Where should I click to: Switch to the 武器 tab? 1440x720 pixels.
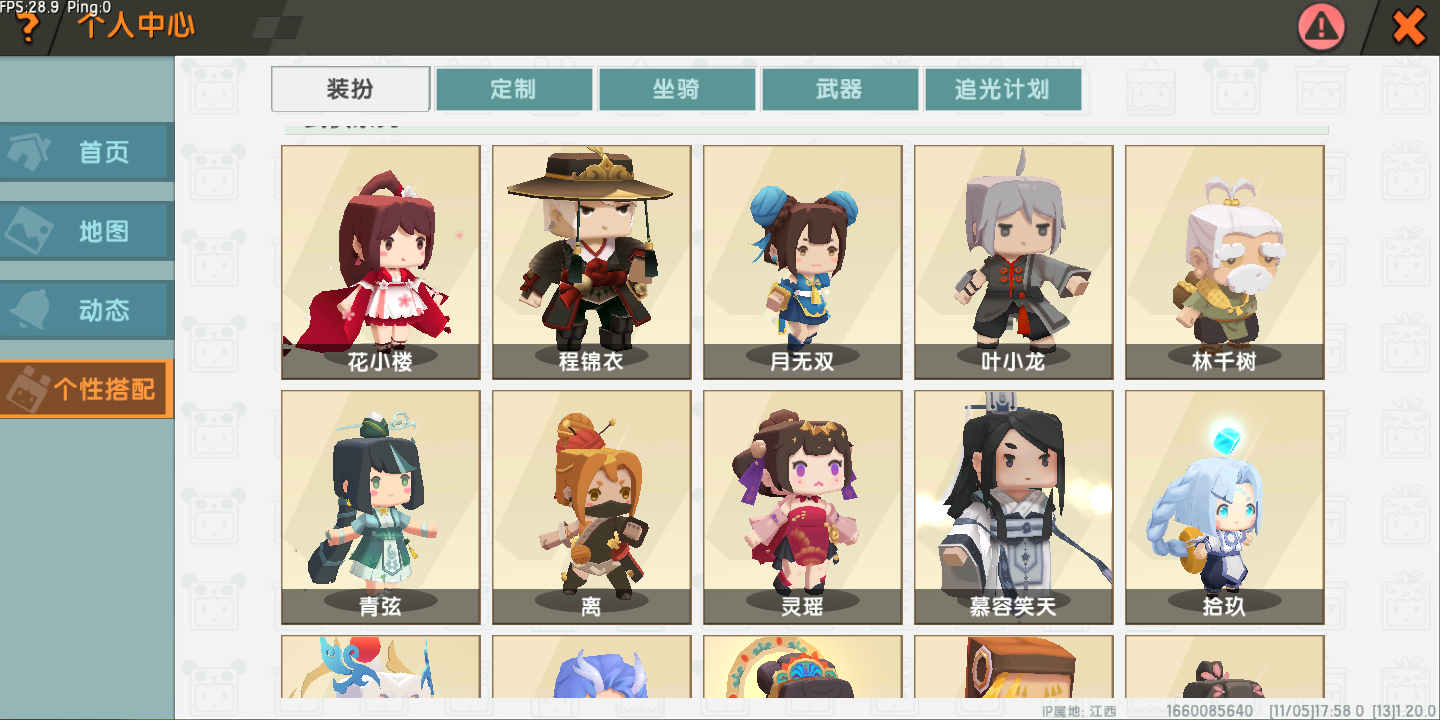click(x=840, y=89)
